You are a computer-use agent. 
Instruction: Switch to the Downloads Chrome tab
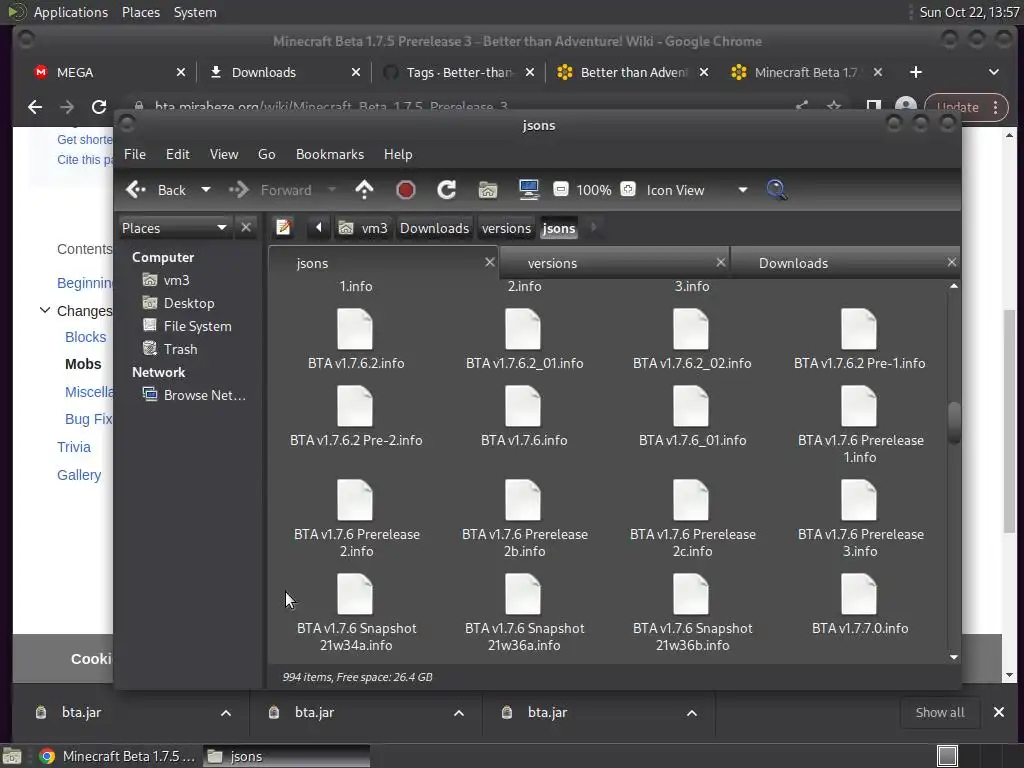coord(283,72)
